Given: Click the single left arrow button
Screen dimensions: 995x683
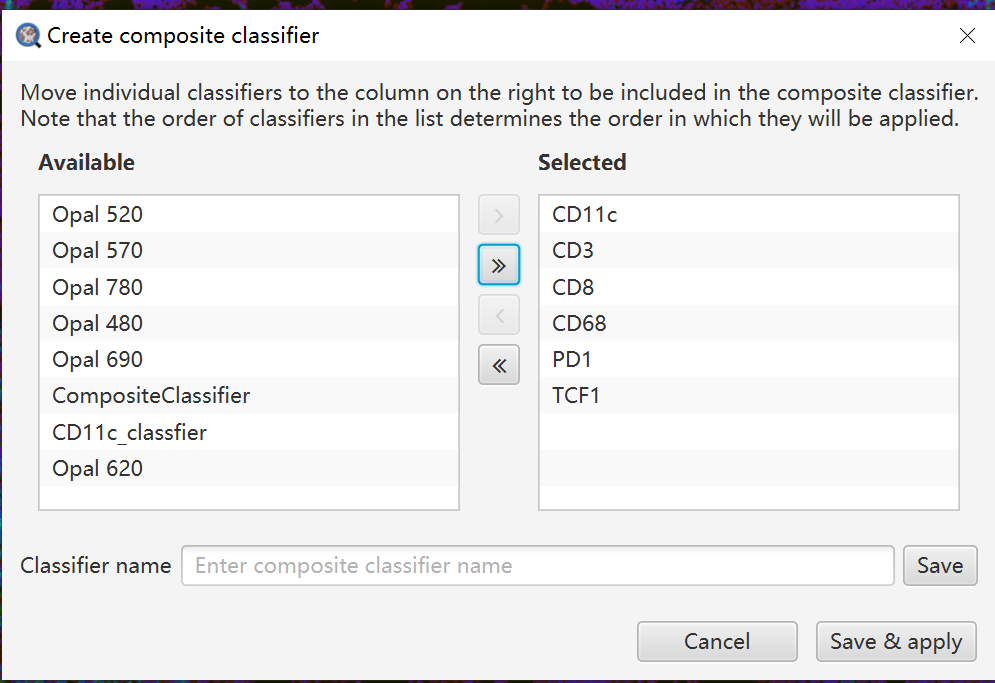Looking at the screenshot, I should (x=499, y=315).
